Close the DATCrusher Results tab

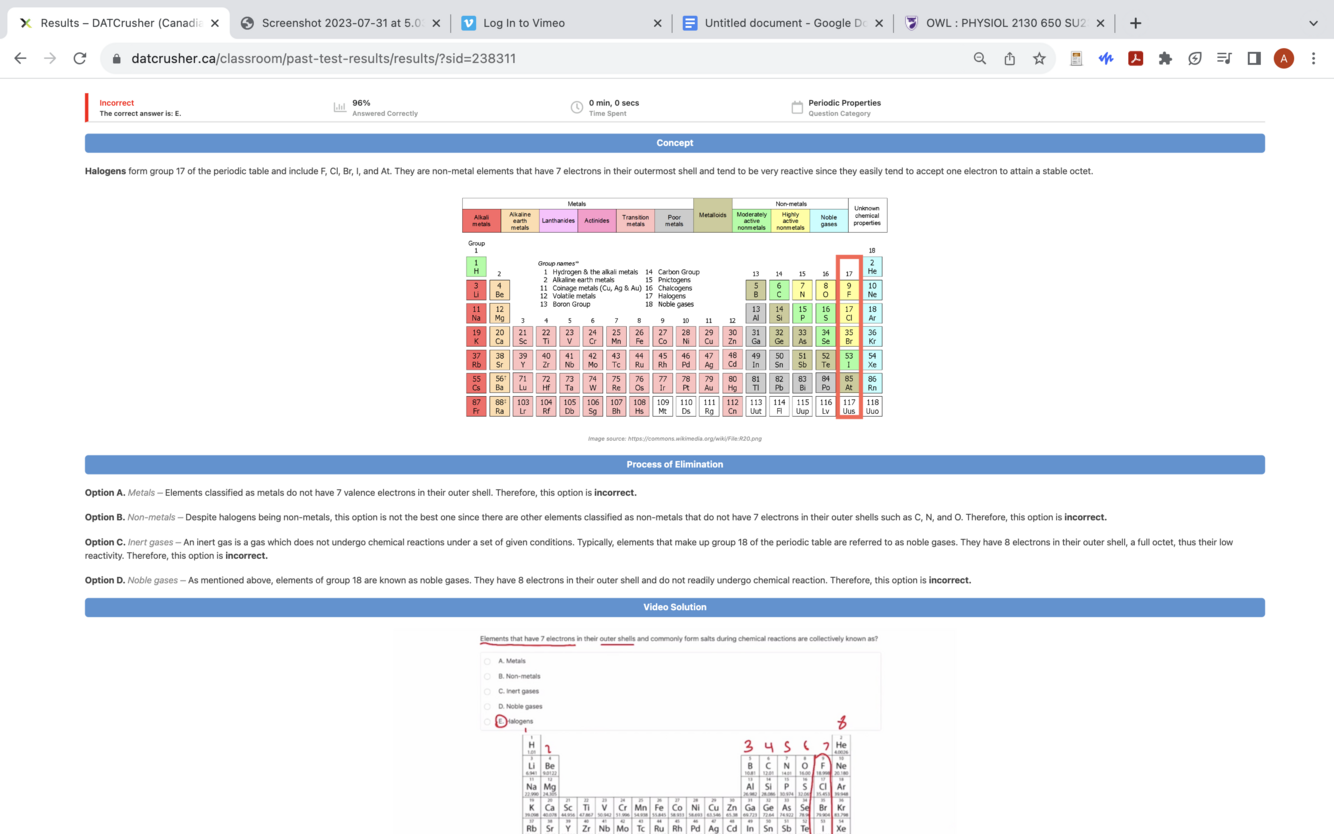[215, 23]
